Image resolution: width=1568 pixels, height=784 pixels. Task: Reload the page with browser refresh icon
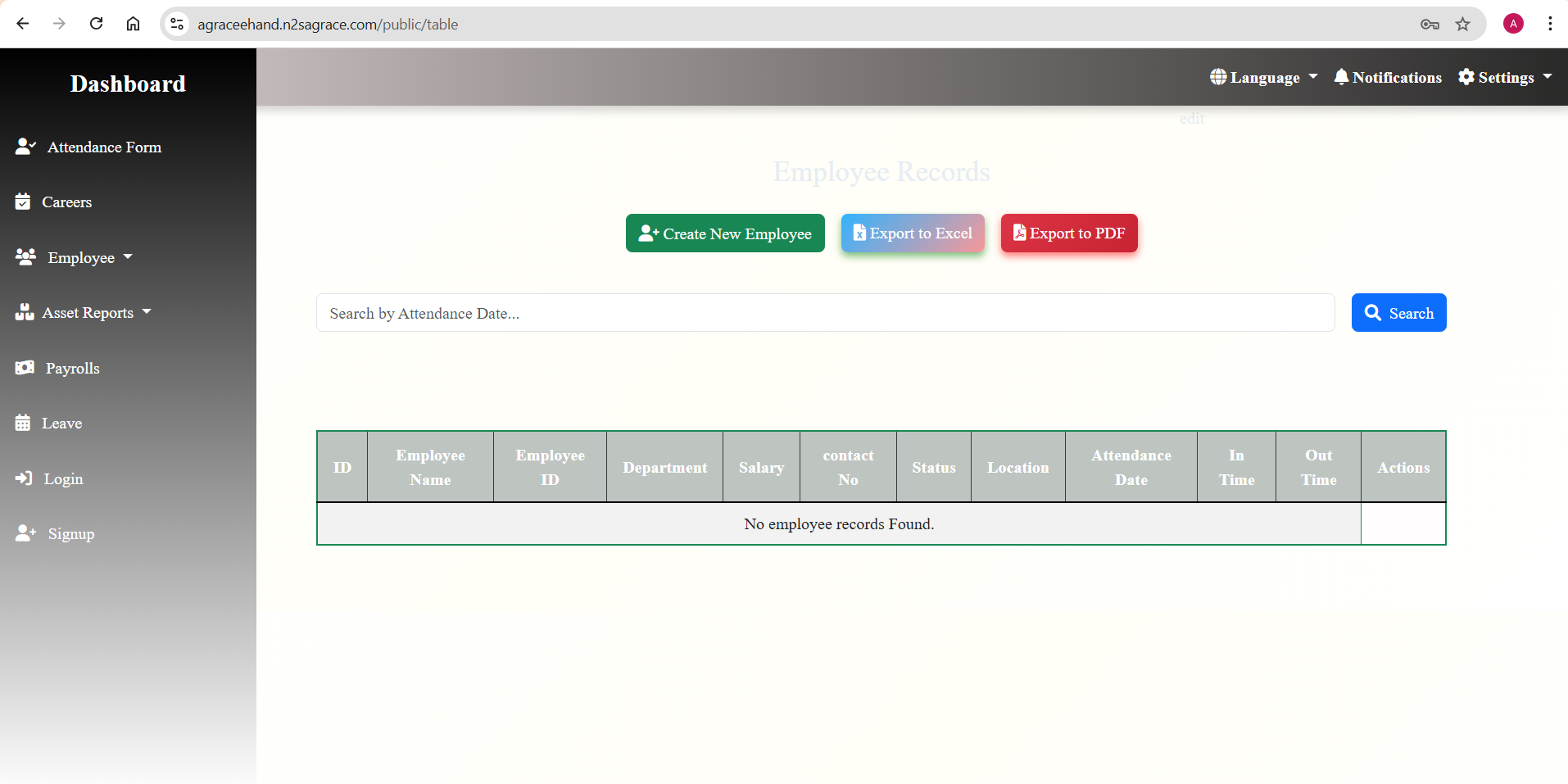[x=96, y=24]
